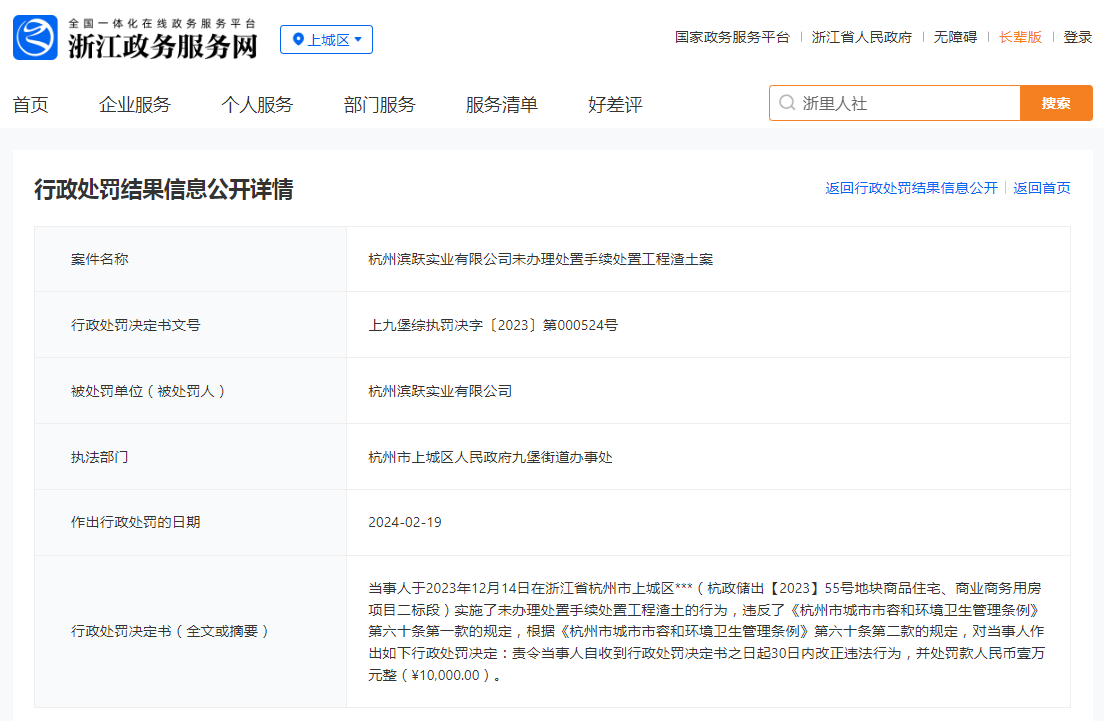Open 好差评 navigation tab
The height and width of the screenshot is (721, 1104).
tap(615, 105)
